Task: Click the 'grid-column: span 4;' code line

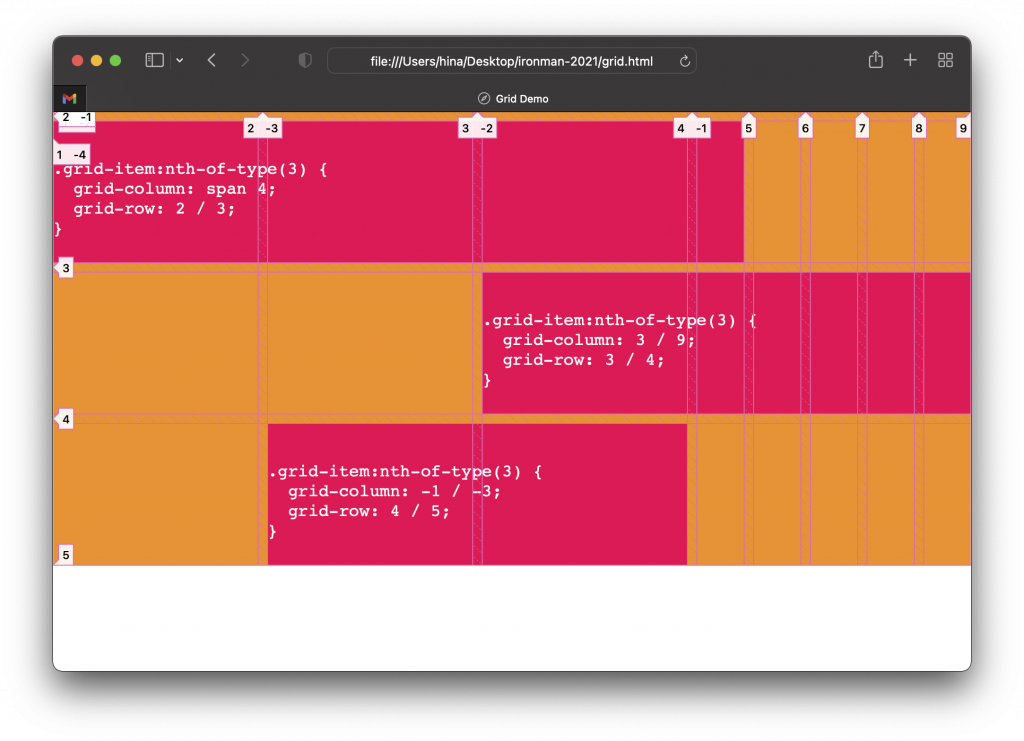Action: [x=174, y=189]
